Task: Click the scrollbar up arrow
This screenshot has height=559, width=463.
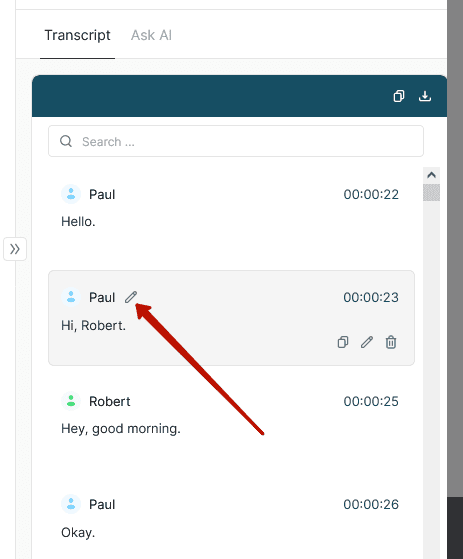Action: click(431, 175)
